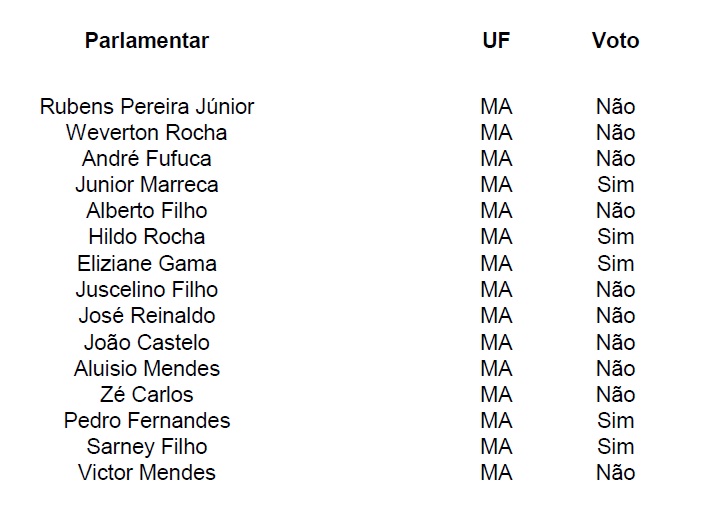Click Eliziane Gama's Sim vote

(615, 264)
